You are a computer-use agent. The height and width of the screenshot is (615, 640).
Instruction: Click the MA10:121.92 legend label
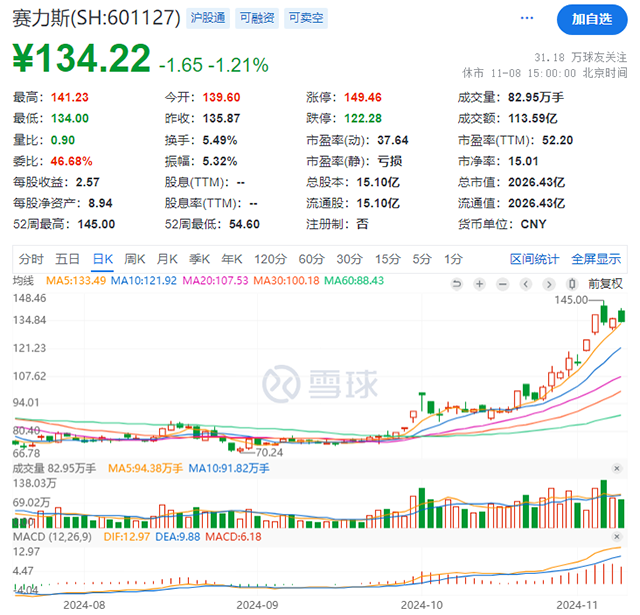click(144, 281)
